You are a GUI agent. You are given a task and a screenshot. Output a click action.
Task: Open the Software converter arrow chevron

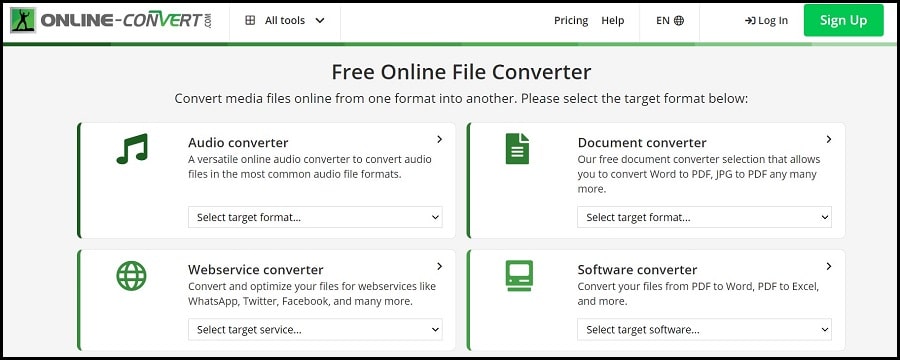point(829,266)
